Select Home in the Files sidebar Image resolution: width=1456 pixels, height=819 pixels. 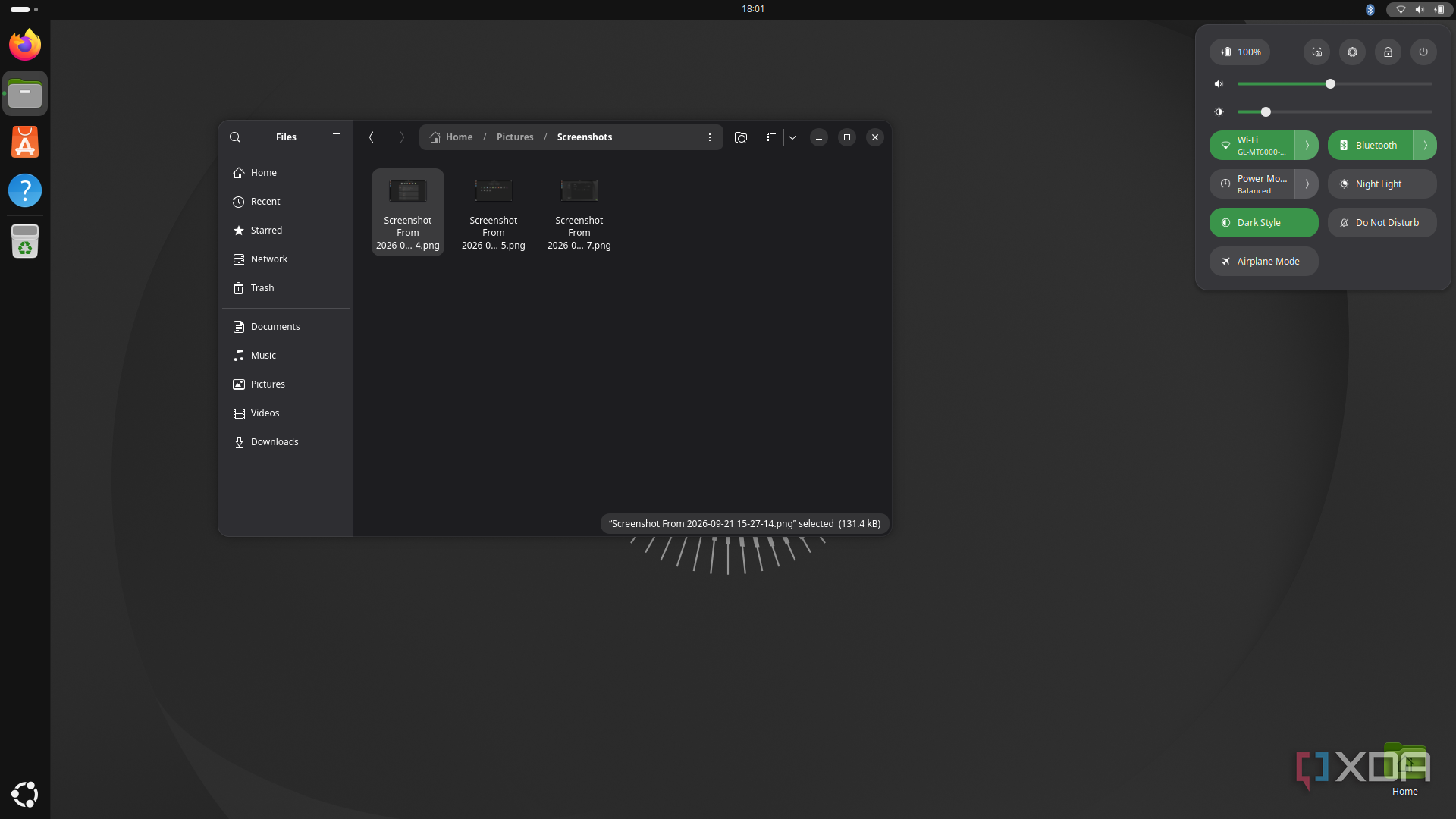(x=287, y=173)
